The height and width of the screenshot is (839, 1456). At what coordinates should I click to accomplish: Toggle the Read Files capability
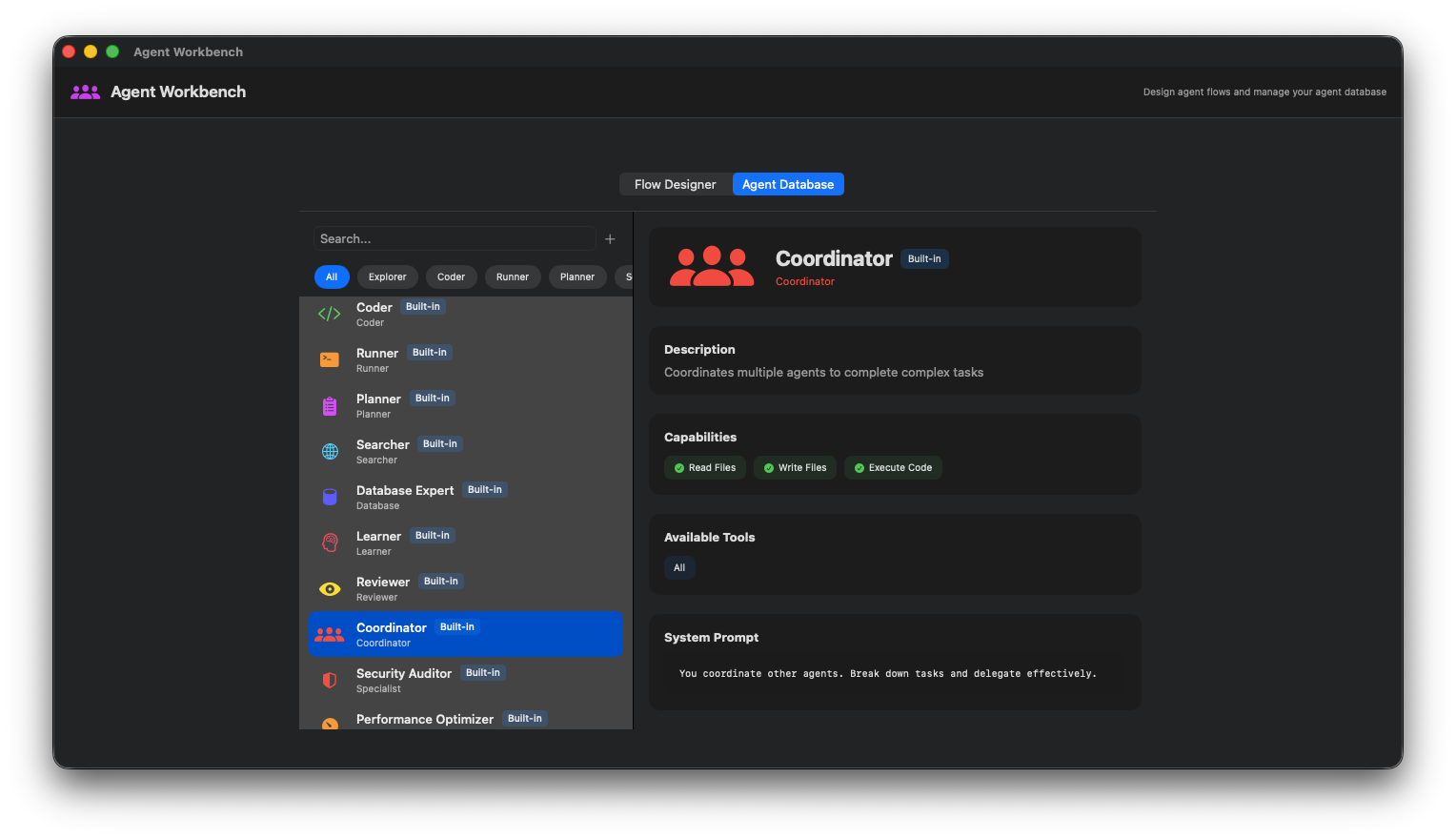tap(705, 467)
